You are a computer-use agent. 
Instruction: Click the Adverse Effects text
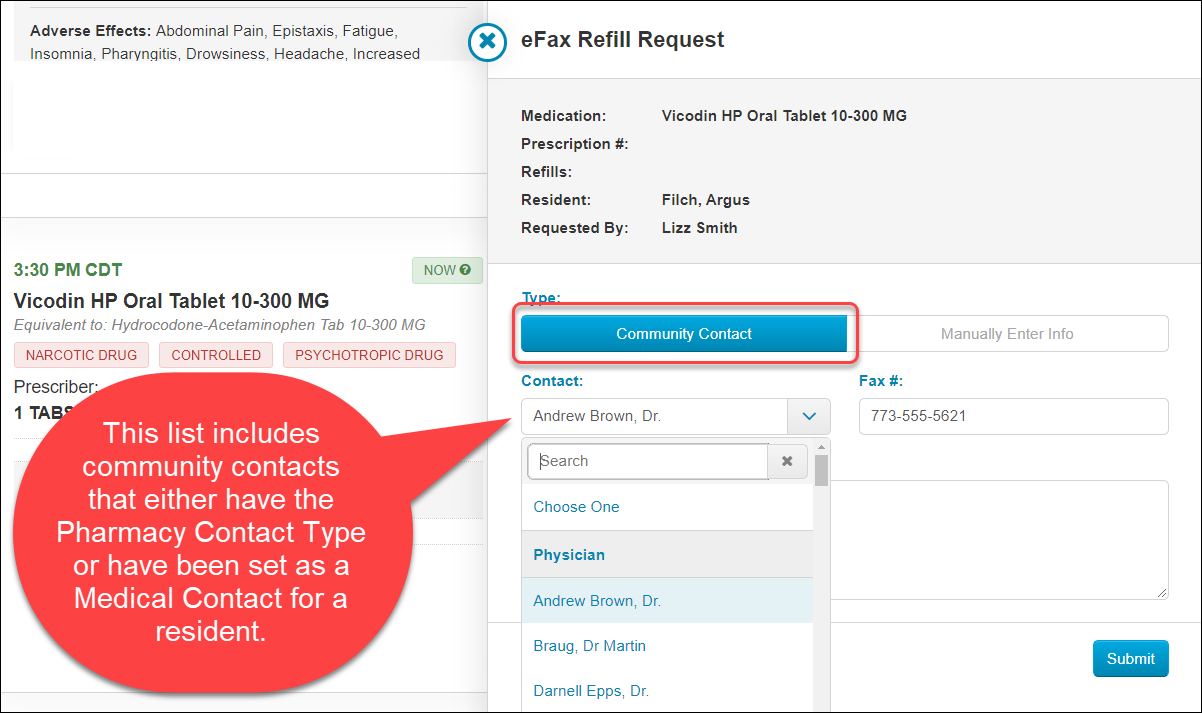tap(225, 43)
